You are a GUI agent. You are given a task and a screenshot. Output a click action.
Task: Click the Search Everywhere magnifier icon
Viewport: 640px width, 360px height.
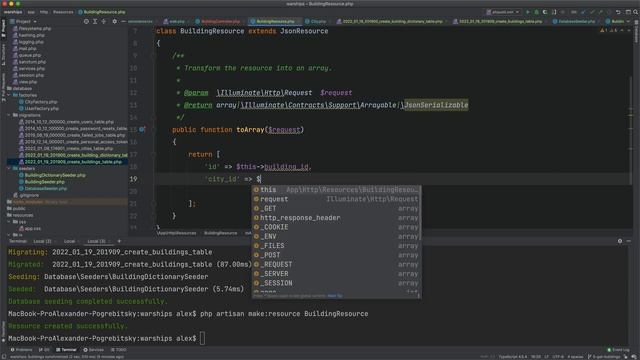pyautogui.click(x=636, y=12)
